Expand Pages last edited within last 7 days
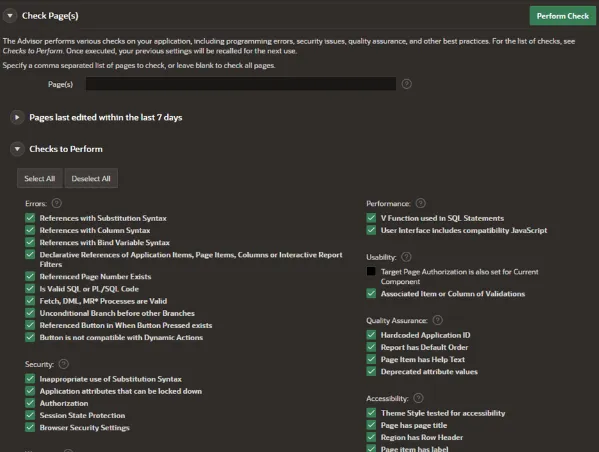 [x=17, y=117]
